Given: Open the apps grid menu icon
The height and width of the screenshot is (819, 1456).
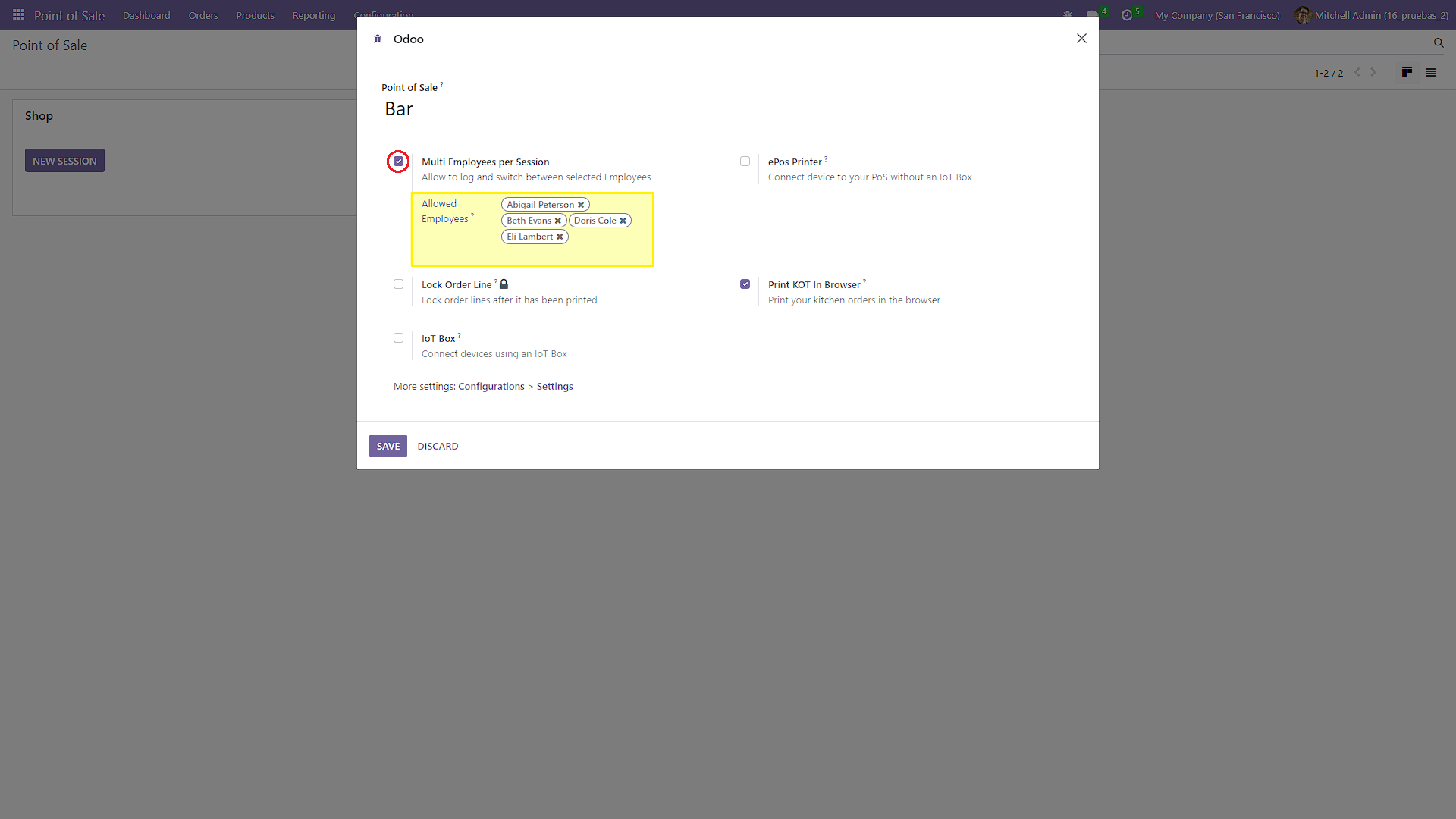Looking at the screenshot, I should (18, 15).
